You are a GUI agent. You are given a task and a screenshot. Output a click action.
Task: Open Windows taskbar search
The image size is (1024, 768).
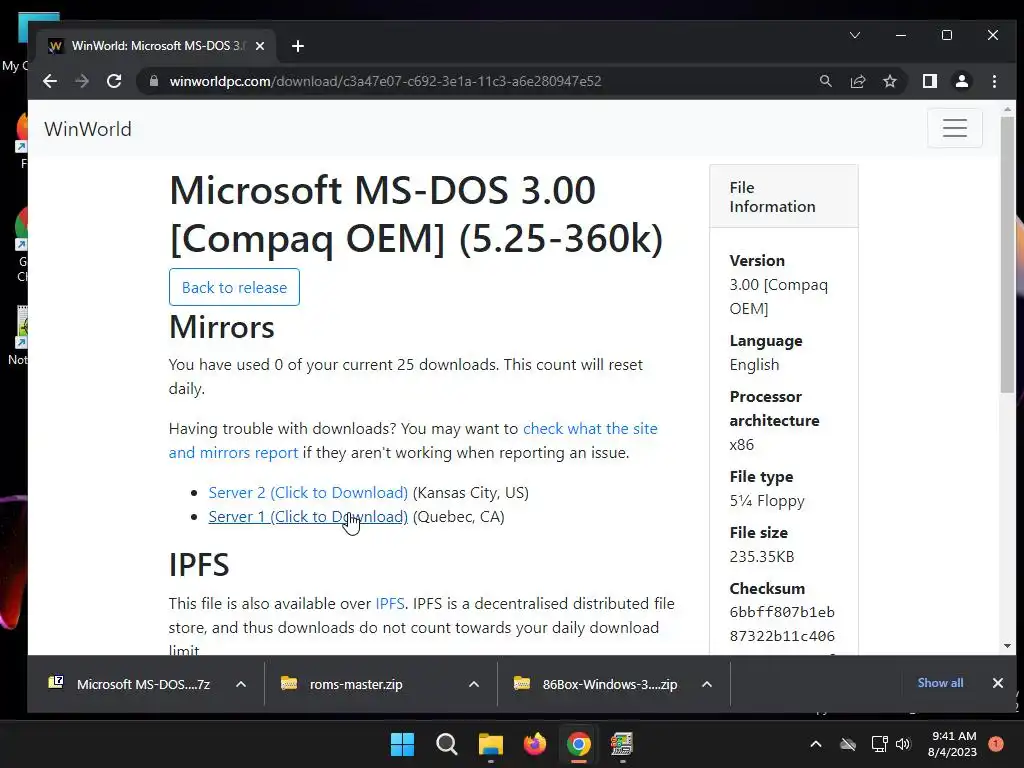pos(447,744)
